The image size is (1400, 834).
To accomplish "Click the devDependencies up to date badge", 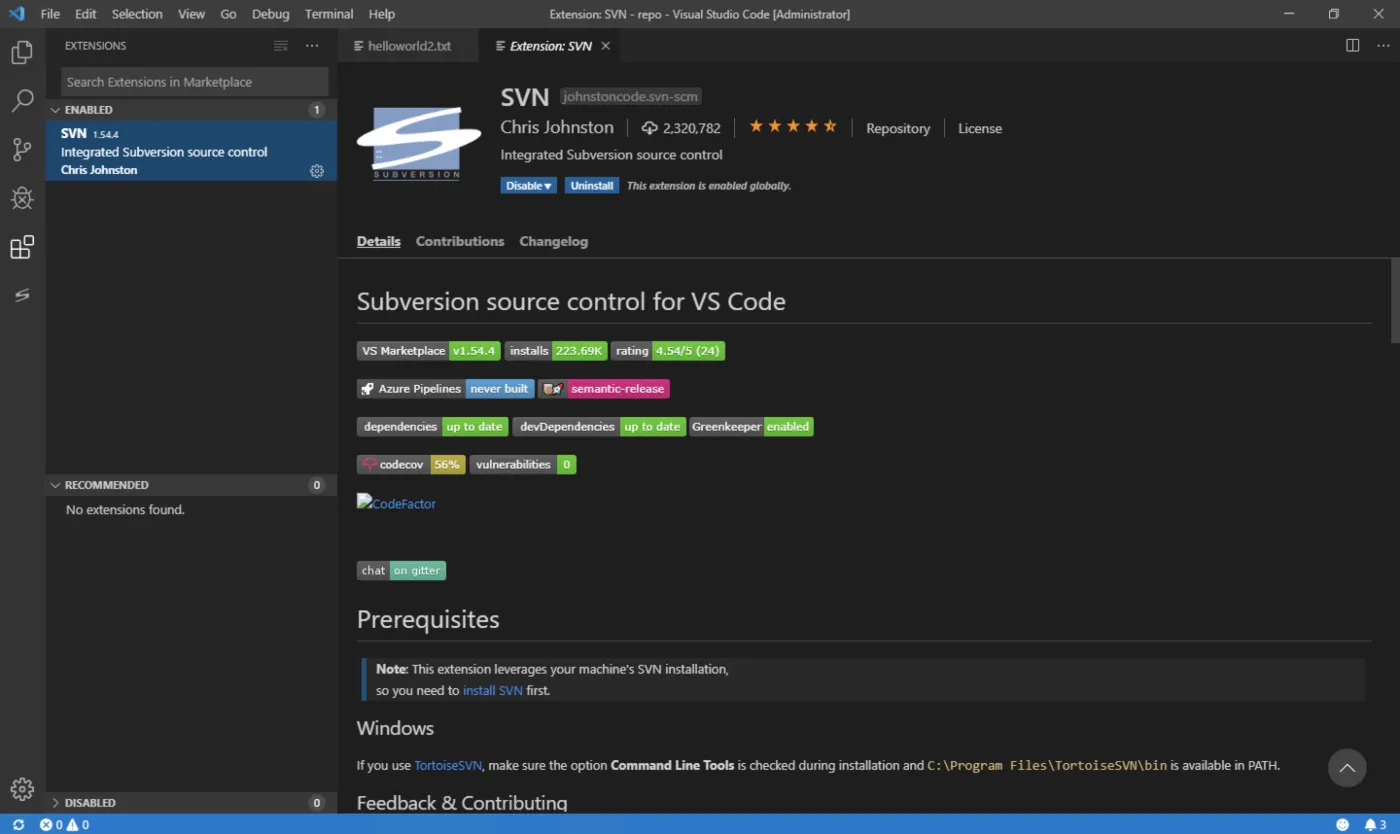I will 599,427.
